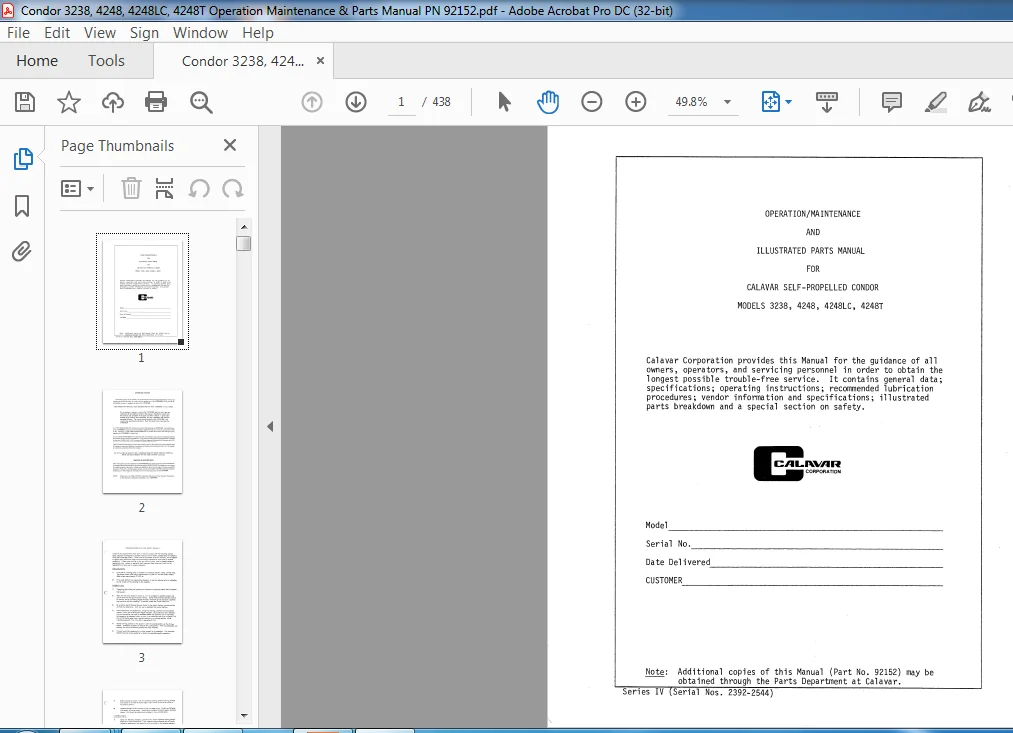
Task: Close the Condor 3238 document tab
Action: [320, 61]
